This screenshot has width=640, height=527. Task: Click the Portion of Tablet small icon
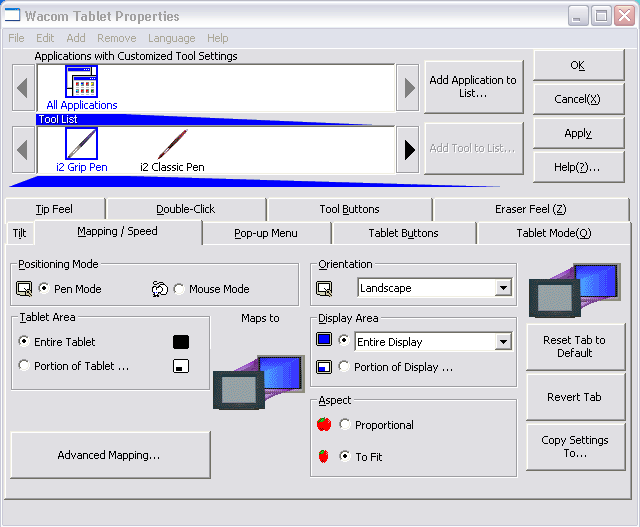pos(181,366)
